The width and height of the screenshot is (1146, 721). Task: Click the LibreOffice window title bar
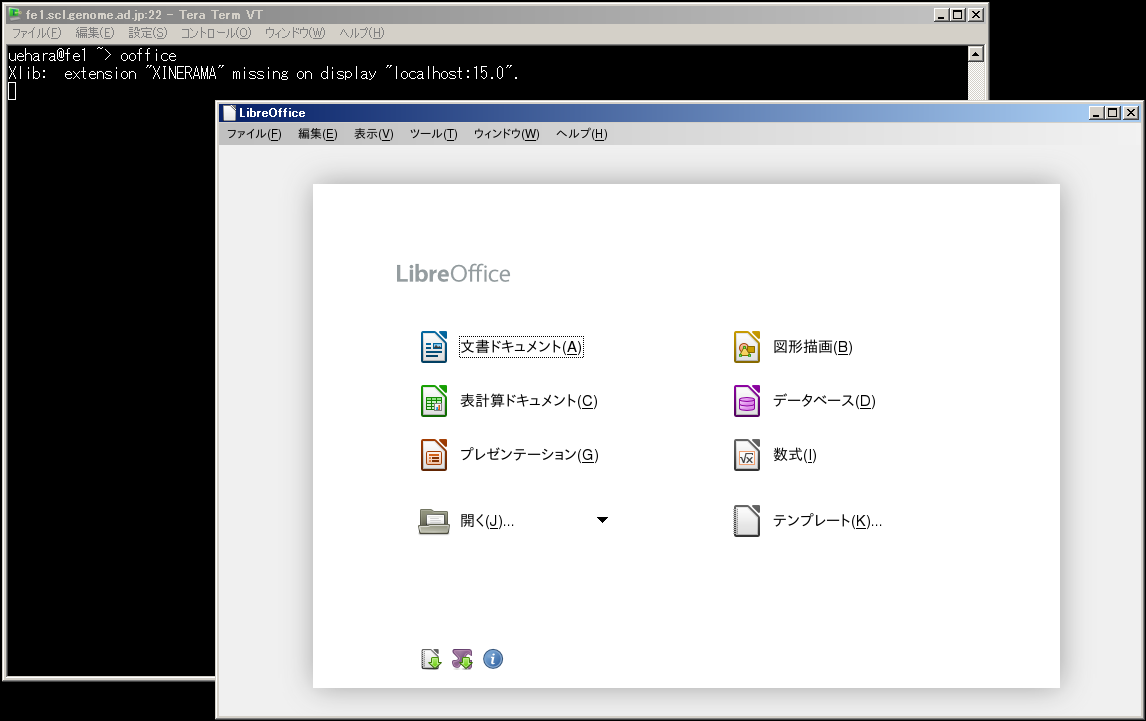coord(680,113)
